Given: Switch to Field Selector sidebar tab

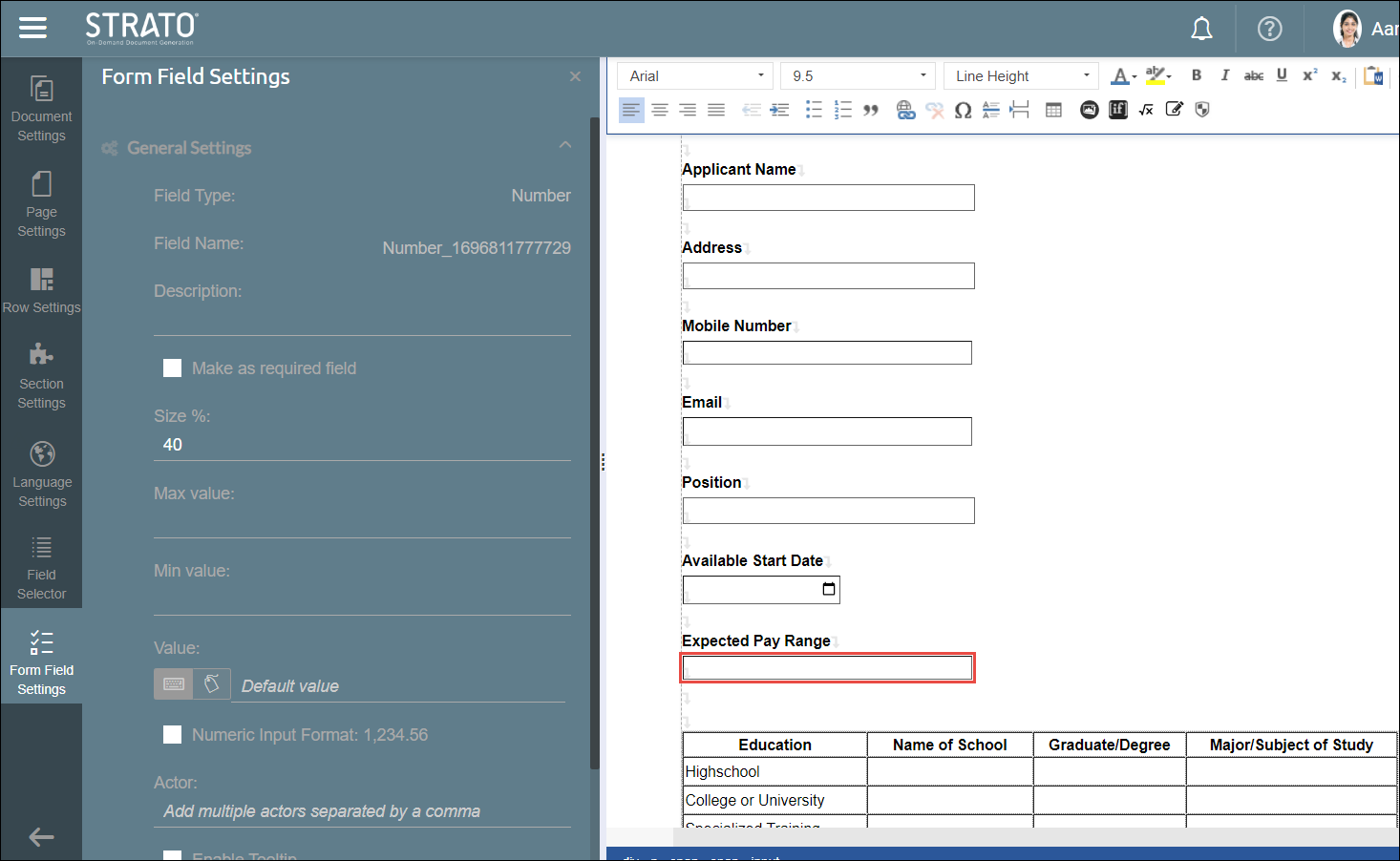Looking at the screenshot, I should point(41,569).
